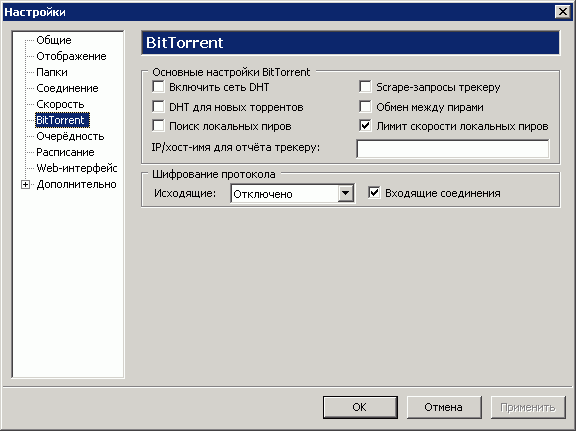
Task: Select 'Web-интерфейс' in the tree
Action: [77, 168]
